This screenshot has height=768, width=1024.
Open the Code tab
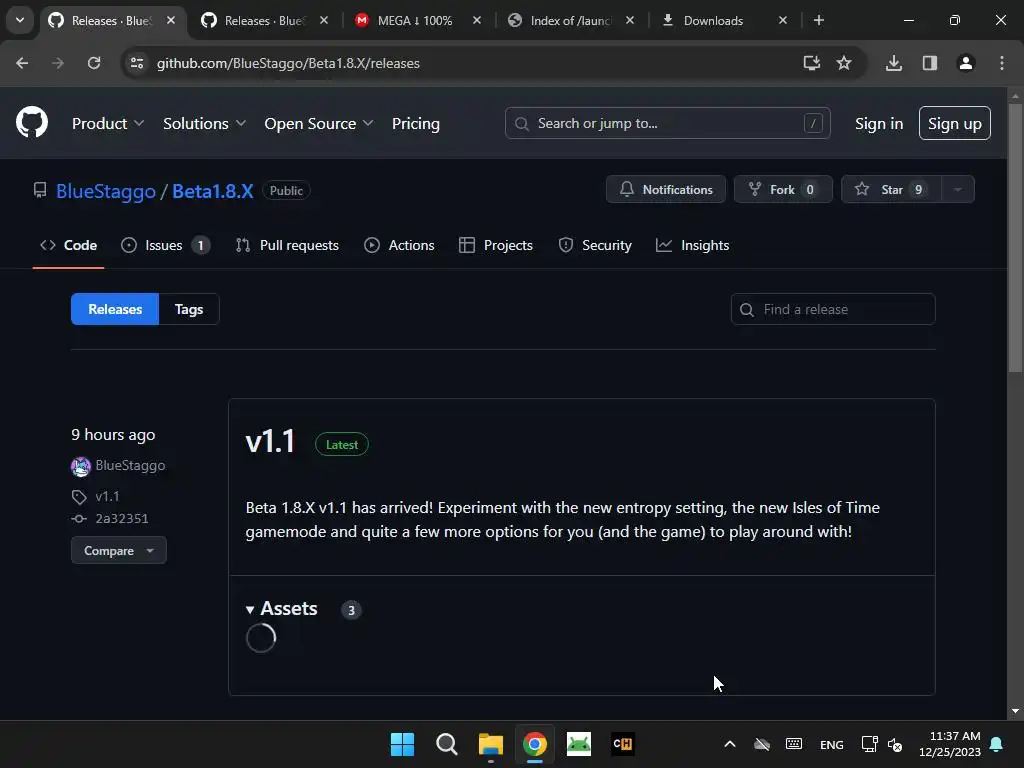click(69, 245)
